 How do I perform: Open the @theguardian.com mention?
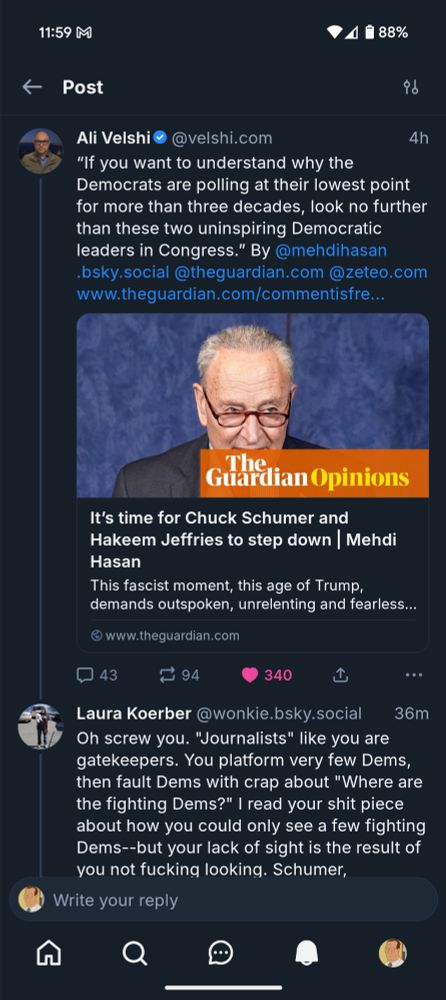point(249,272)
